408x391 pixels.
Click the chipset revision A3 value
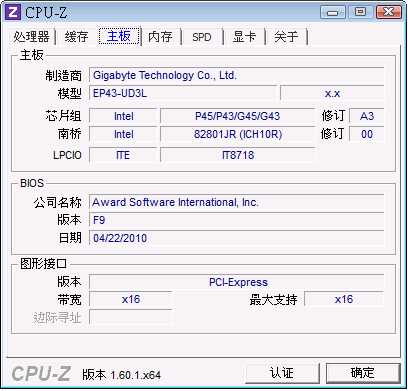tap(367, 116)
